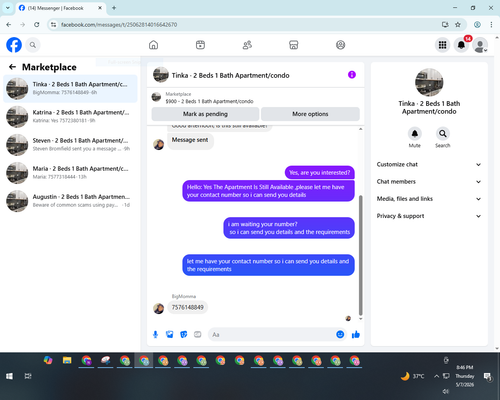Open the Maria conversation in list
Viewport: 500px width, 400px height.
pyautogui.click(x=70, y=173)
